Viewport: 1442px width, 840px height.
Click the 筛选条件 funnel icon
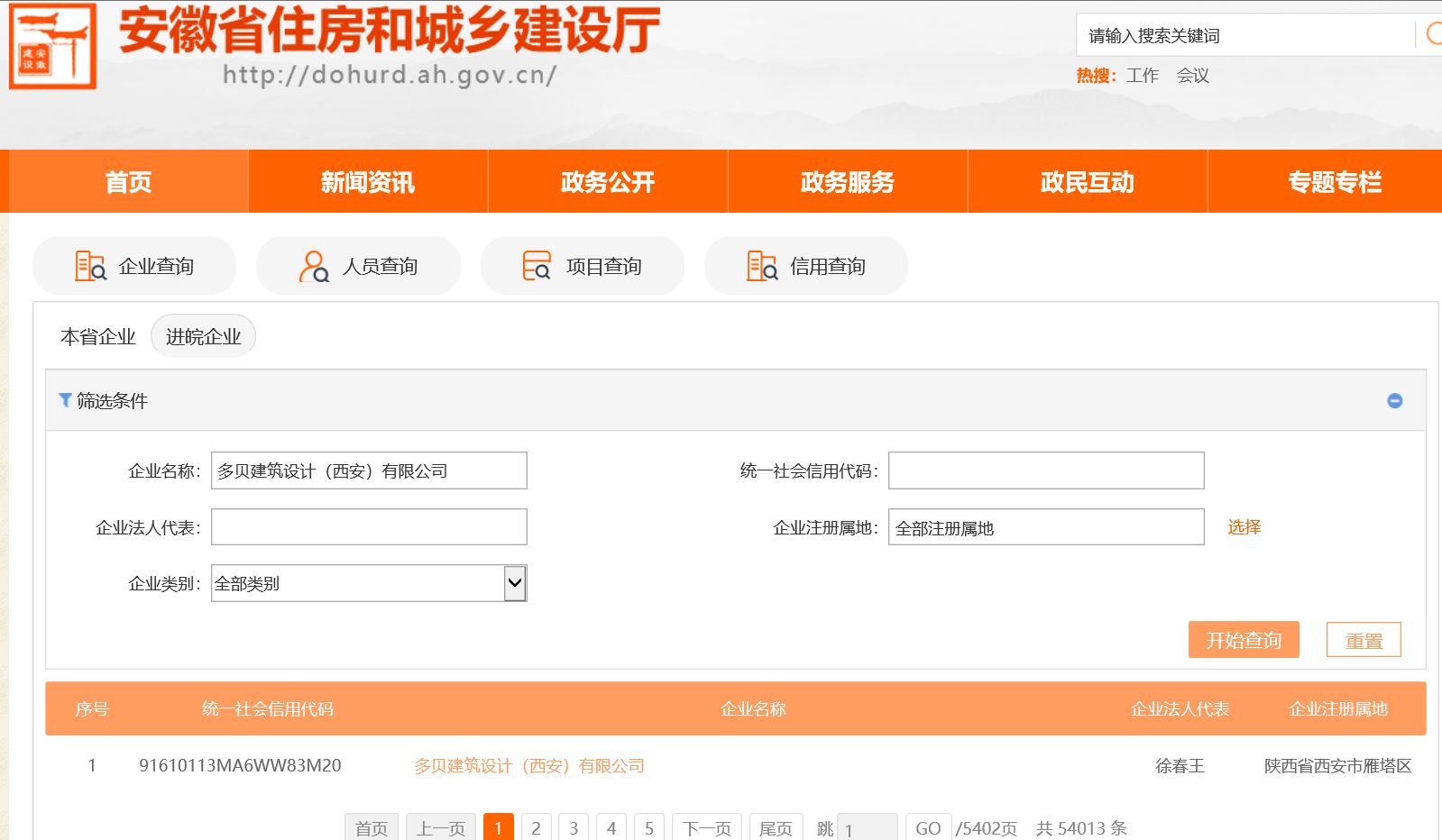65,399
